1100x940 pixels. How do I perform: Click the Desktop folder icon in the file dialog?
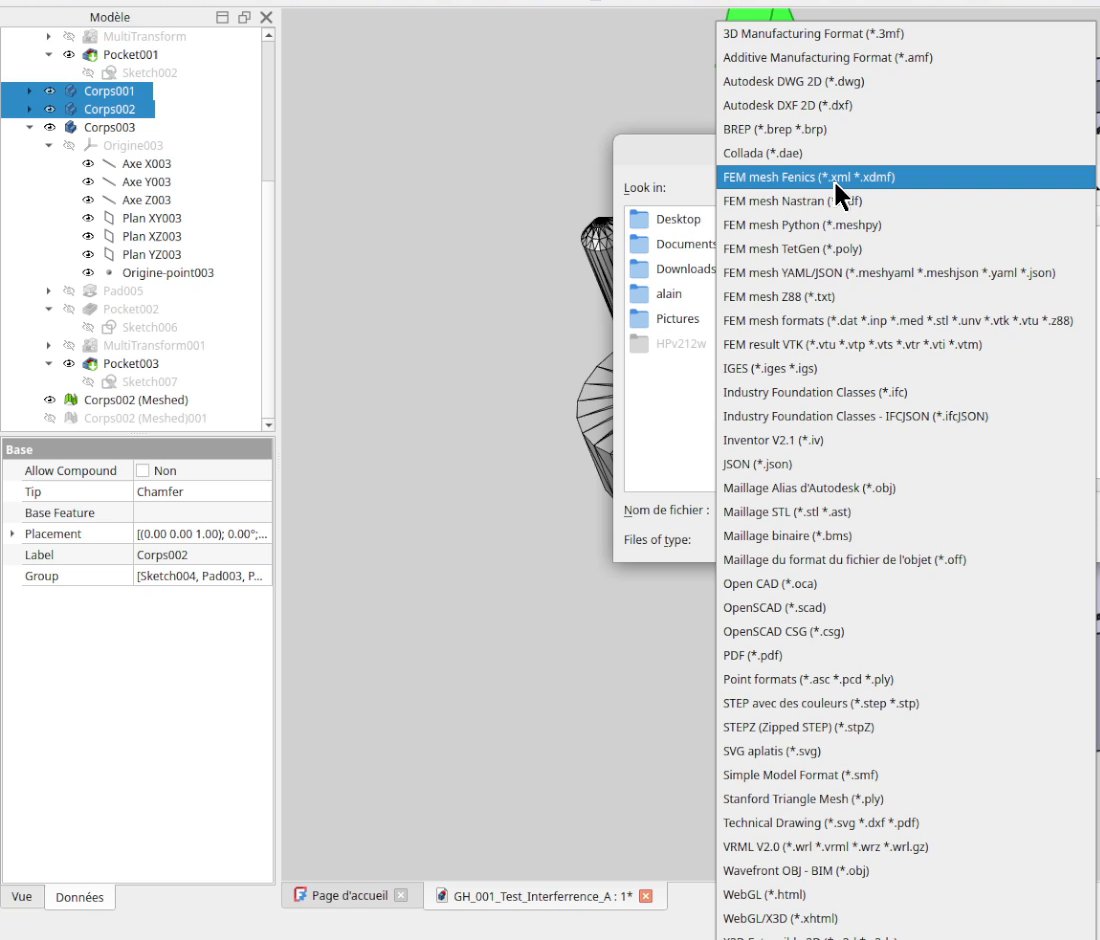click(639, 219)
